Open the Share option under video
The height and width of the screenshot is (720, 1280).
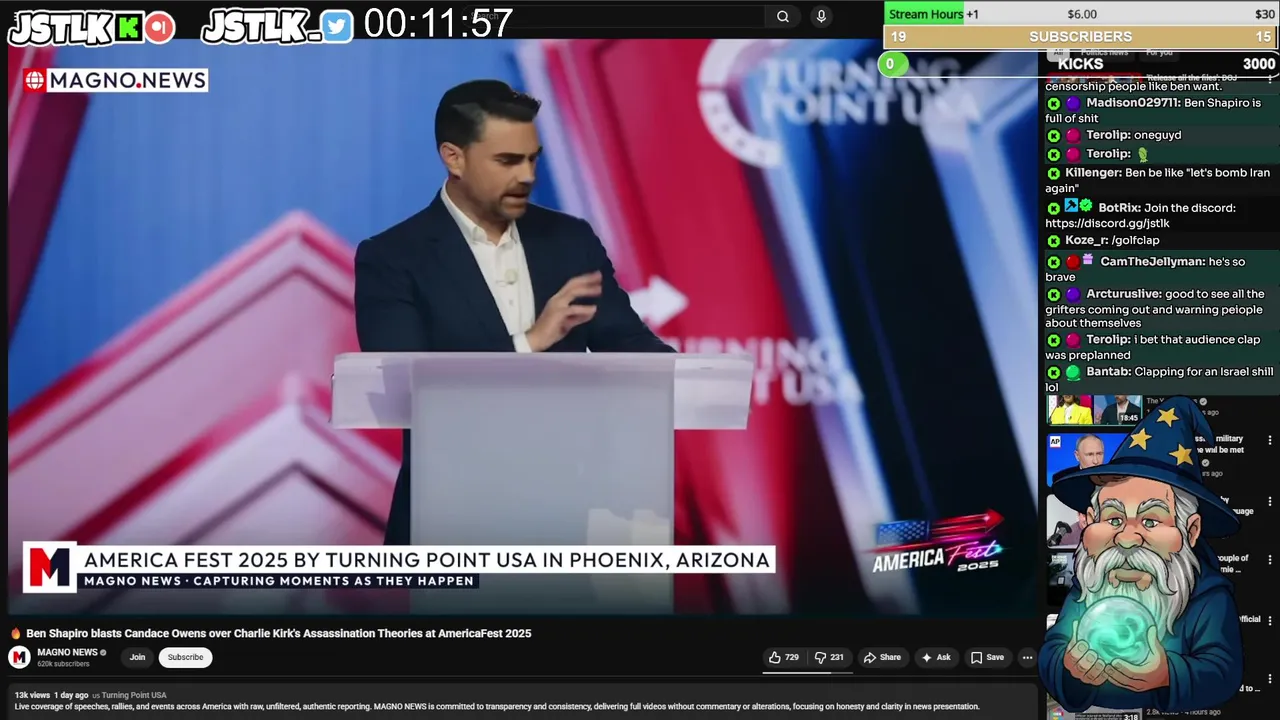tap(882, 657)
